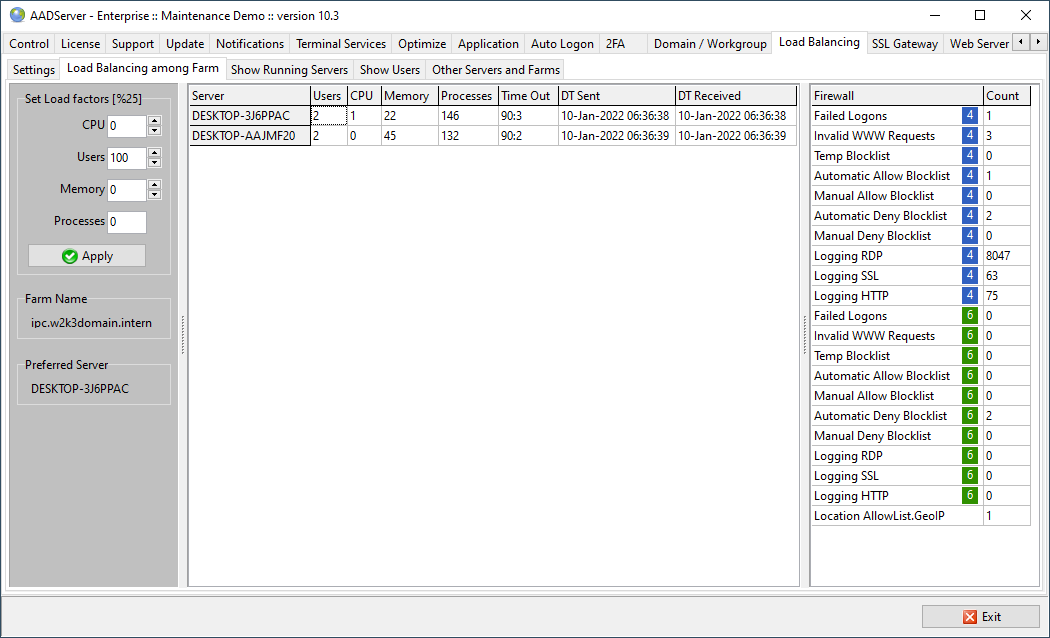Image resolution: width=1050 pixels, height=638 pixels.
Task: Click the blue 4 badge beside Logging RDP
Action: point(969,256)
